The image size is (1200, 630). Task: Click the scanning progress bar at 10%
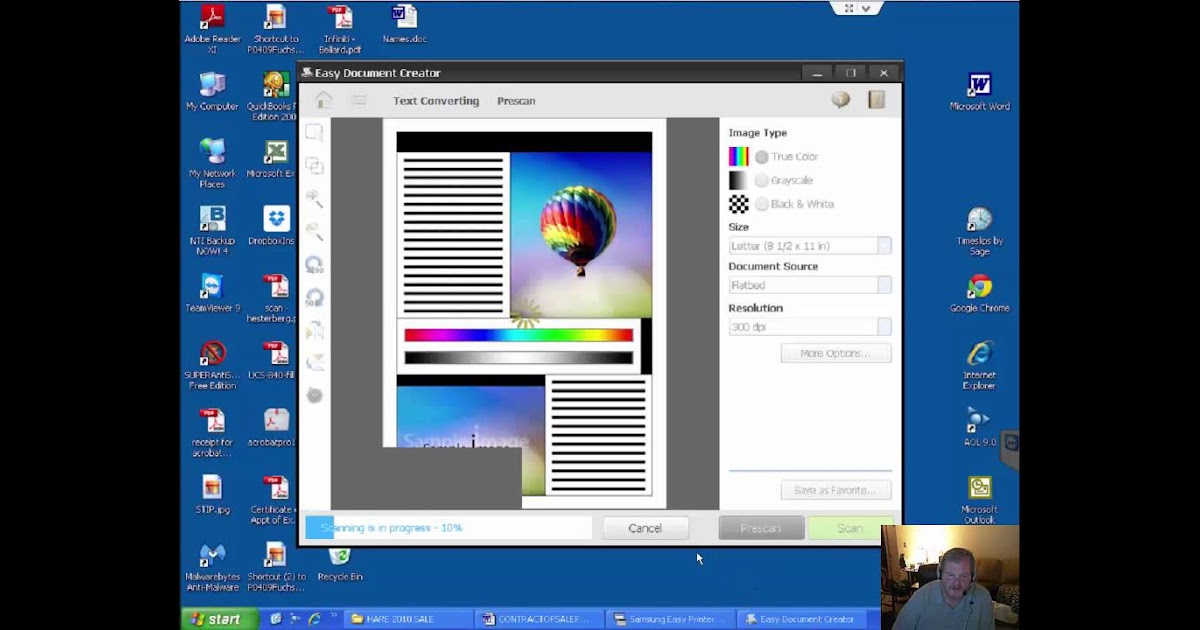point(449,528)
